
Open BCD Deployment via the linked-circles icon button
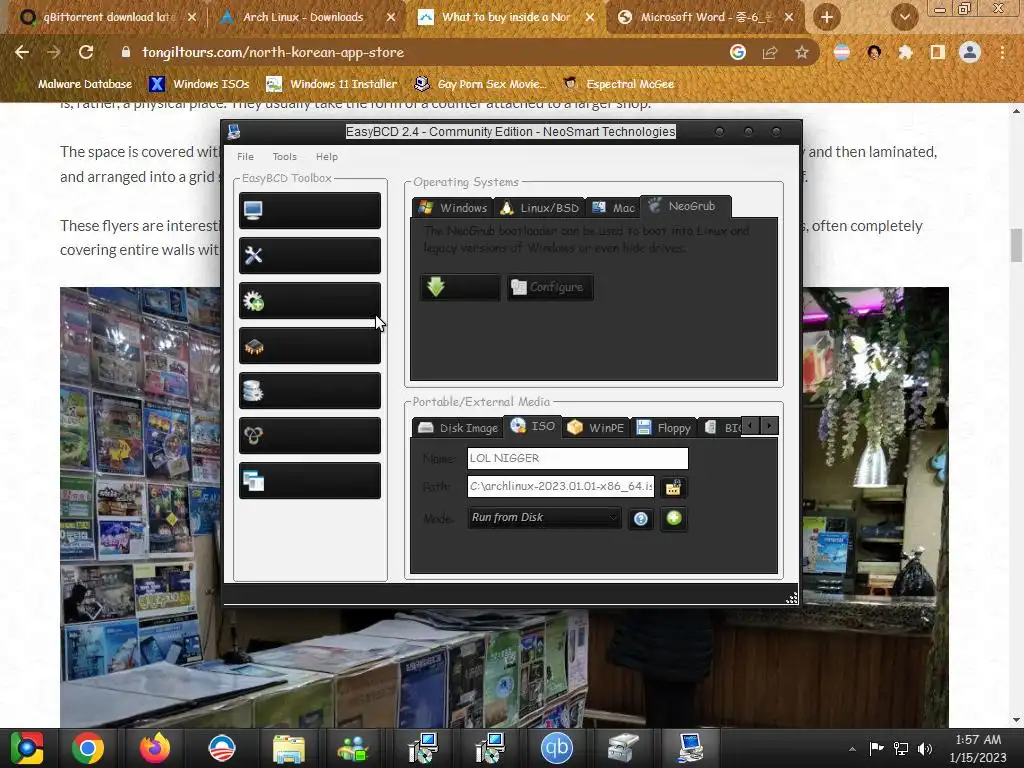(x=310, y=436)
